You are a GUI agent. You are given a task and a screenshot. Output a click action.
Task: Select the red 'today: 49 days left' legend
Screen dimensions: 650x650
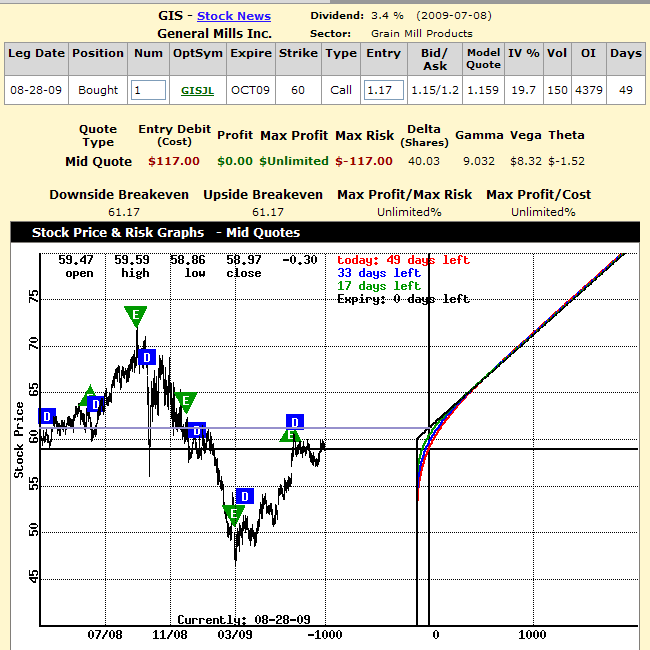[x=402, y=260]
